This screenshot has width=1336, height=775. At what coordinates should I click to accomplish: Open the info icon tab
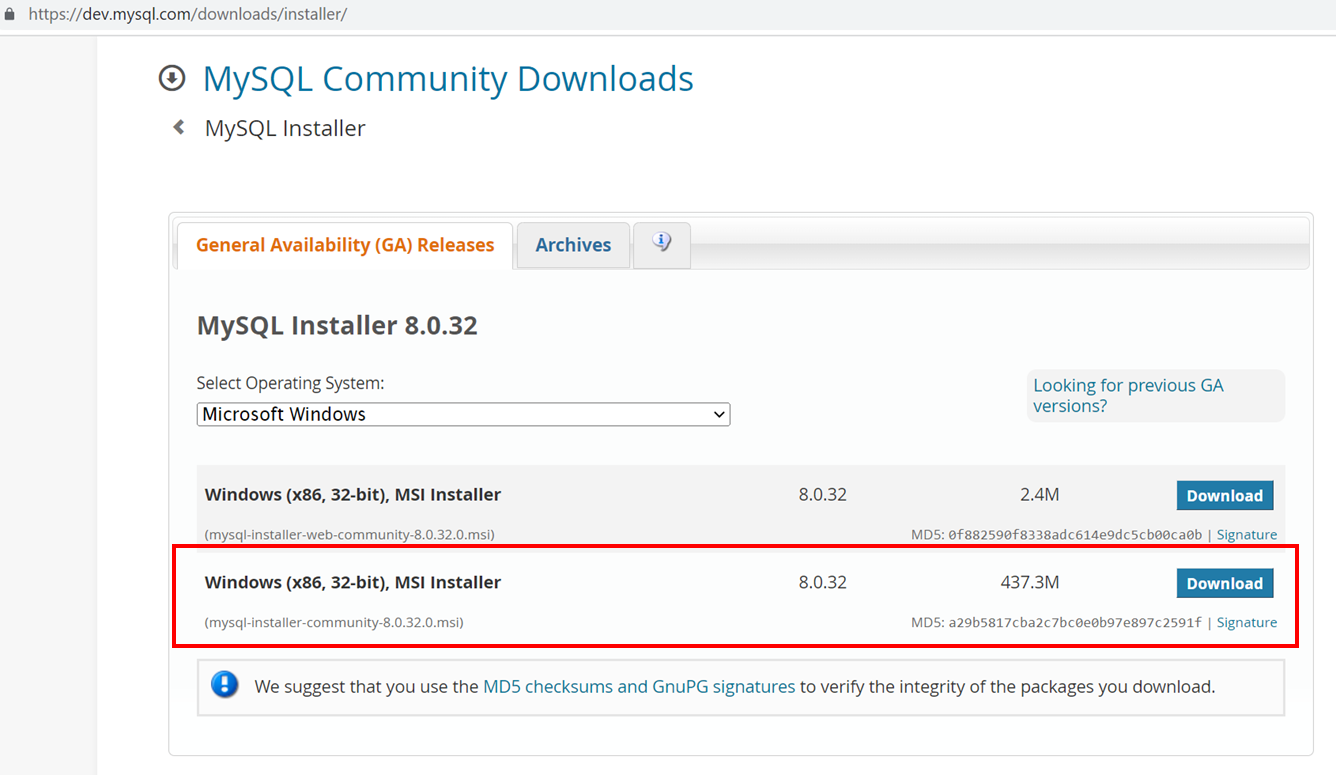pos(662,244)
